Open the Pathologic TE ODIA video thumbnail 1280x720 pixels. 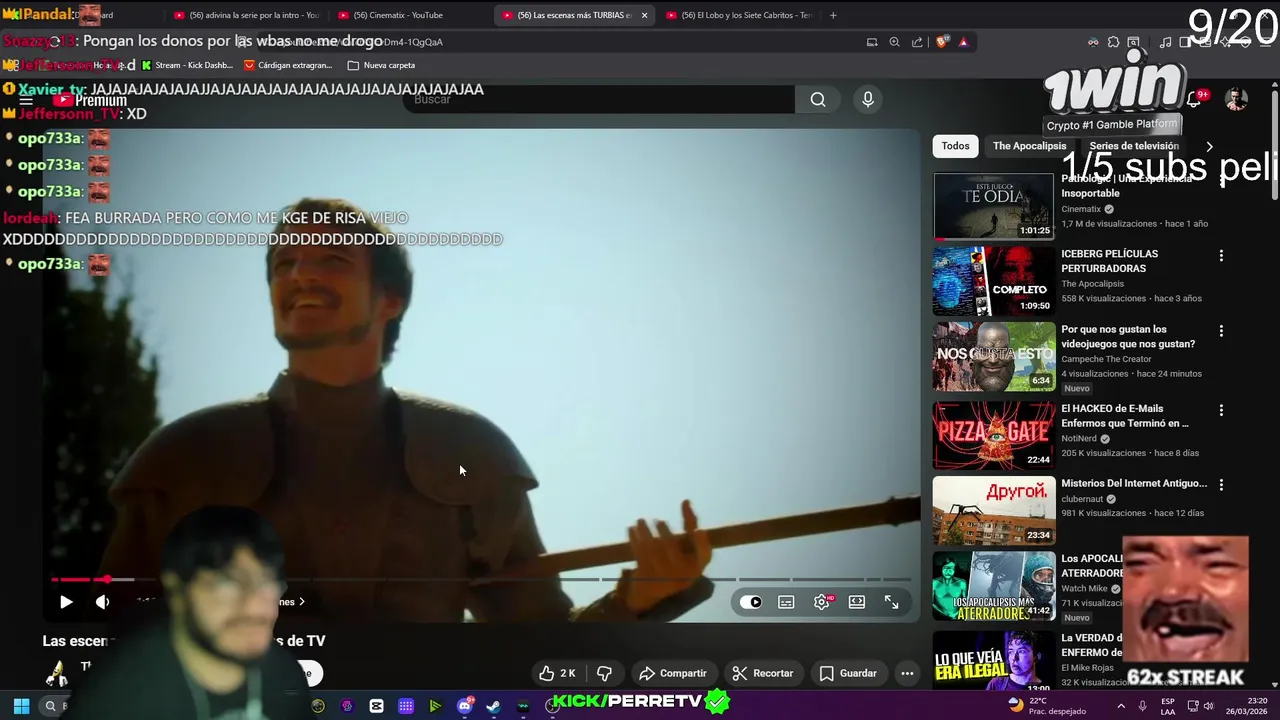[x=994, y=206]
